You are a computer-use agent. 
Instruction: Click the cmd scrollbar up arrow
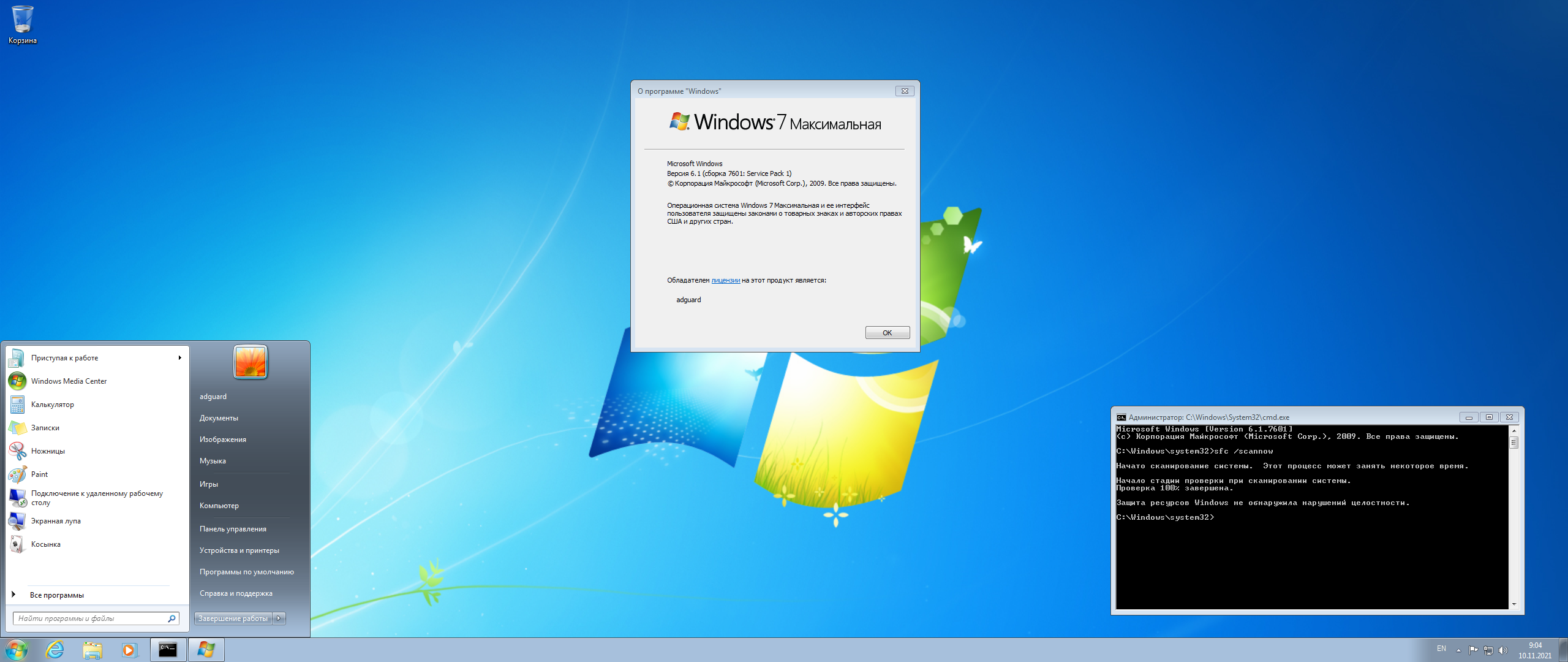pos(1514,431)
